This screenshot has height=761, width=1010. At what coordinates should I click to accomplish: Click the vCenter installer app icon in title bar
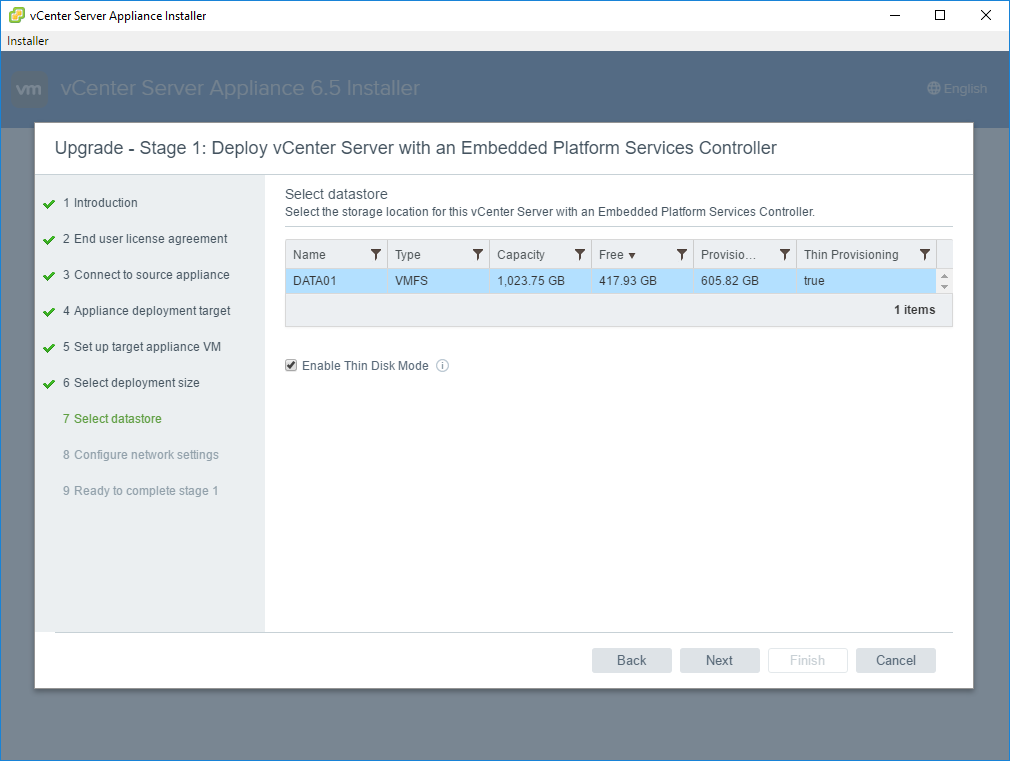[x=16, y=15]
